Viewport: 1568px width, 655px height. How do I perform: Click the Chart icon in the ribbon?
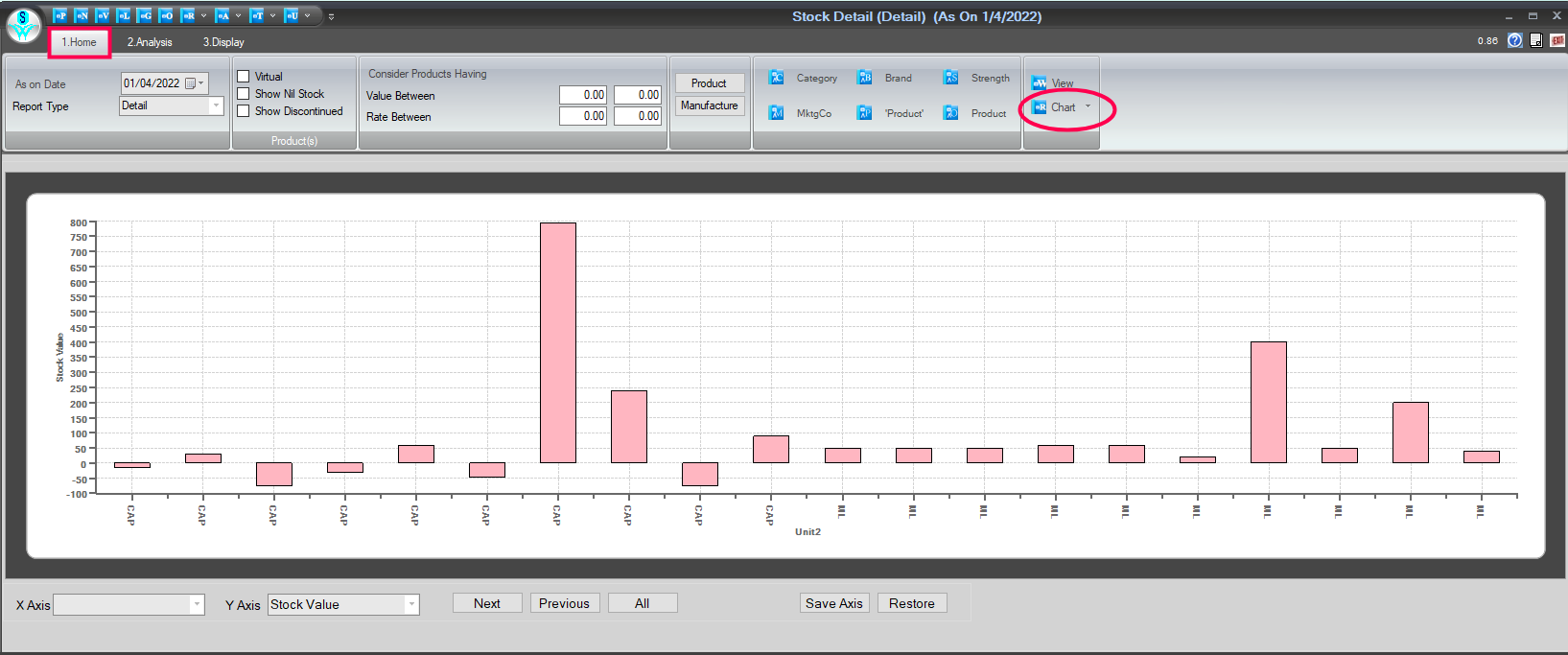[1040, 107]
